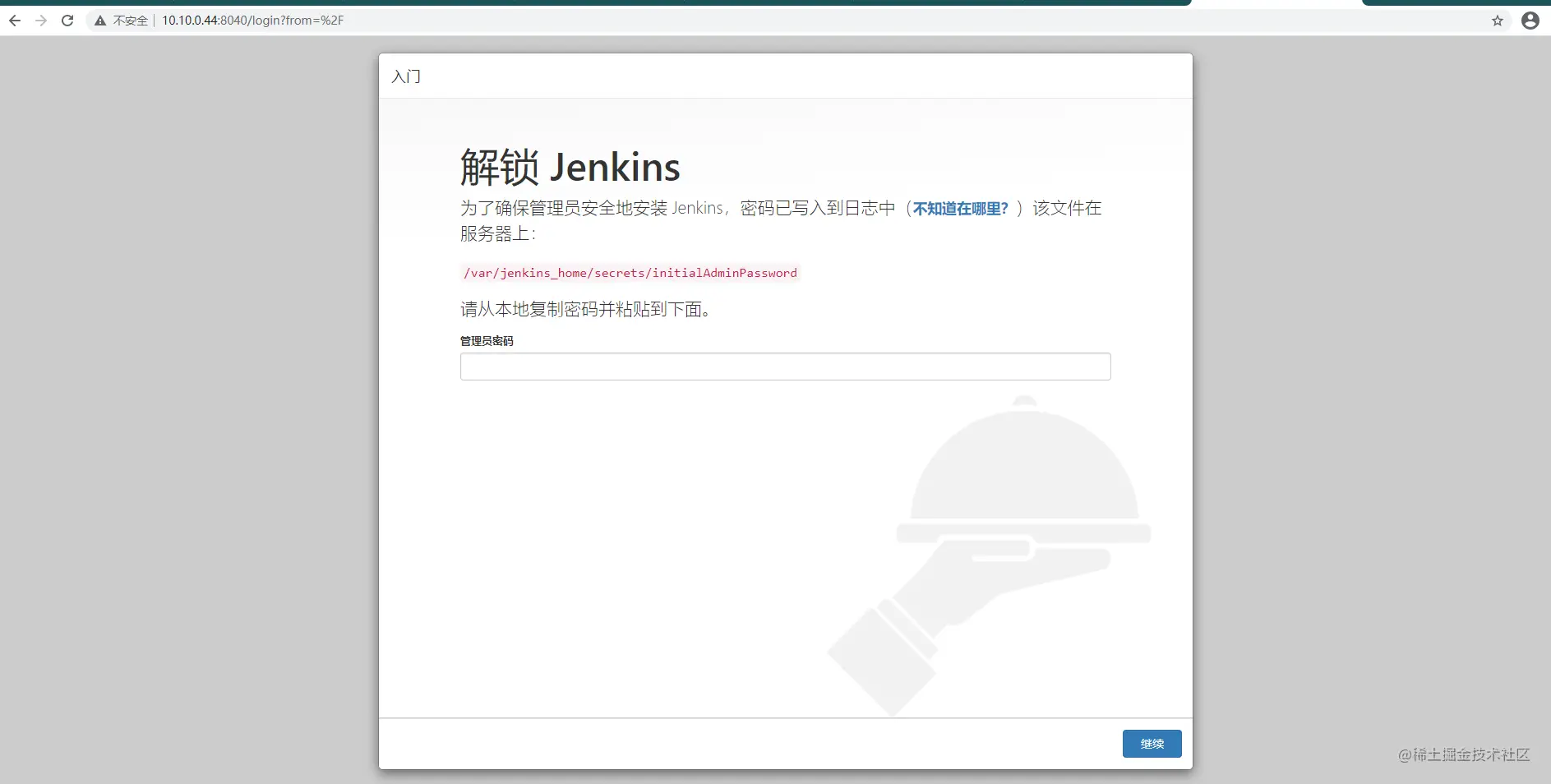Click the 继续 continue button
The image size is (1551, 784).
click(x=1152, y=744)
